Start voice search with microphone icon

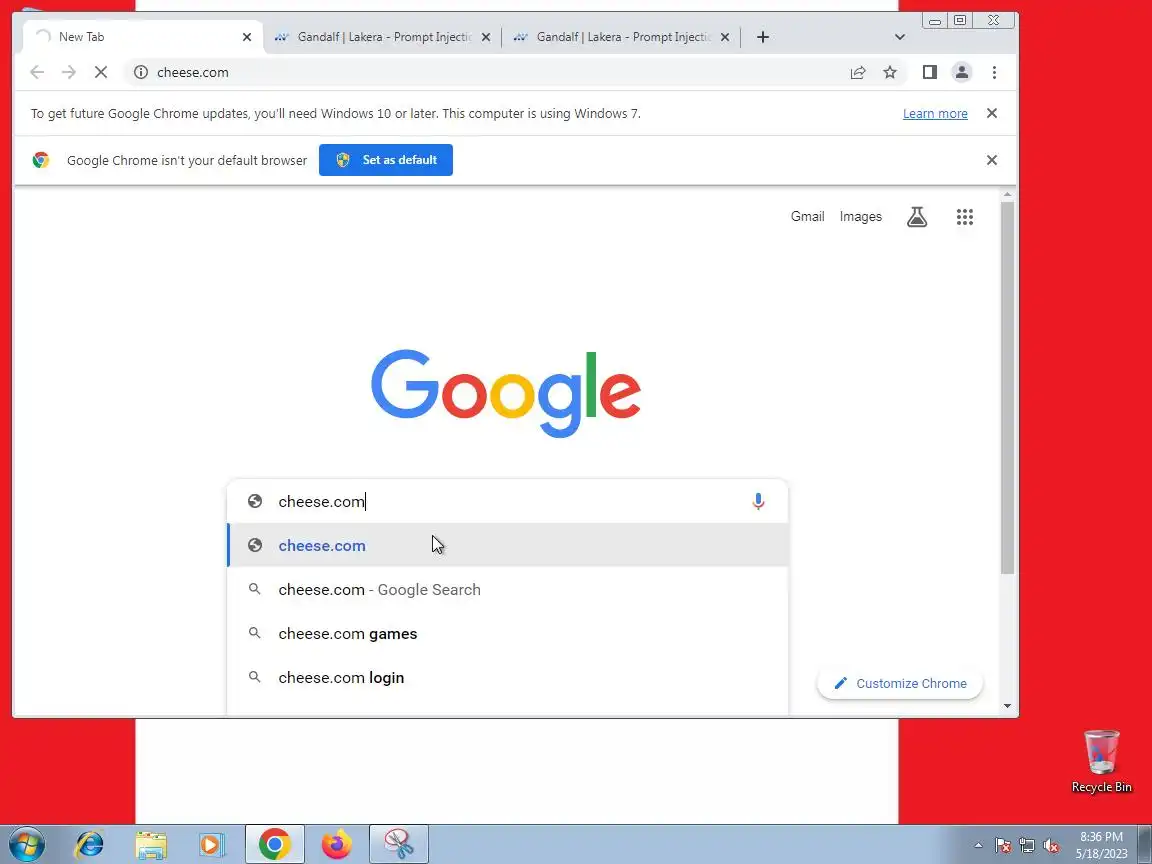click(x=758, y=501)
